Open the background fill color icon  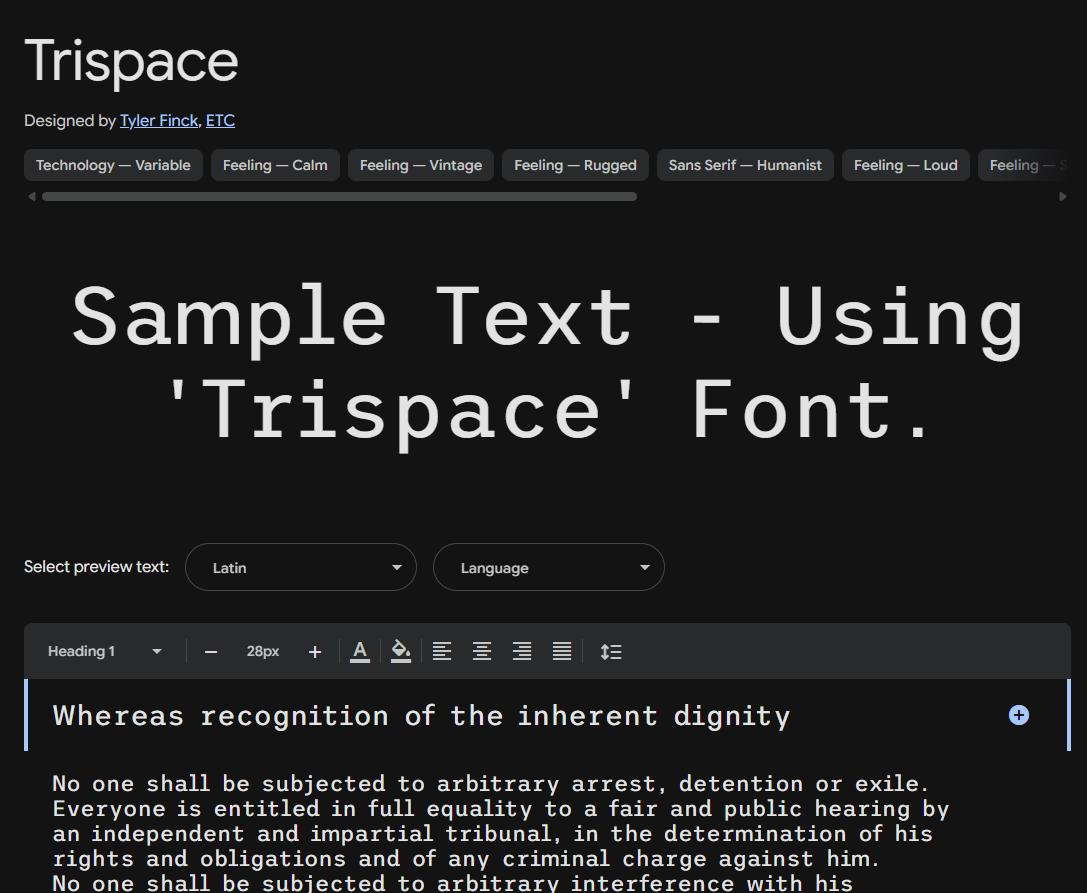pyautogui.click(x=401, y=652)
